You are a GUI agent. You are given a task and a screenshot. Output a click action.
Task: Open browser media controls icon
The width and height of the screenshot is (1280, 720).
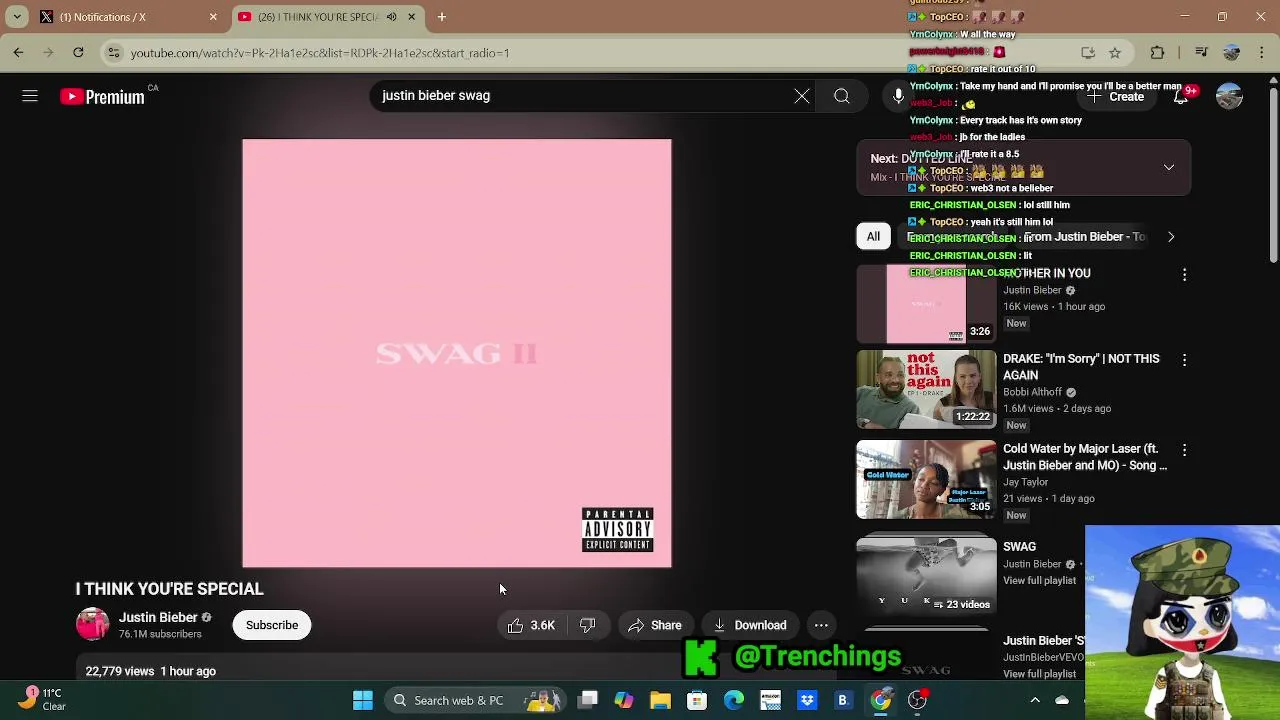[1202, 53]
